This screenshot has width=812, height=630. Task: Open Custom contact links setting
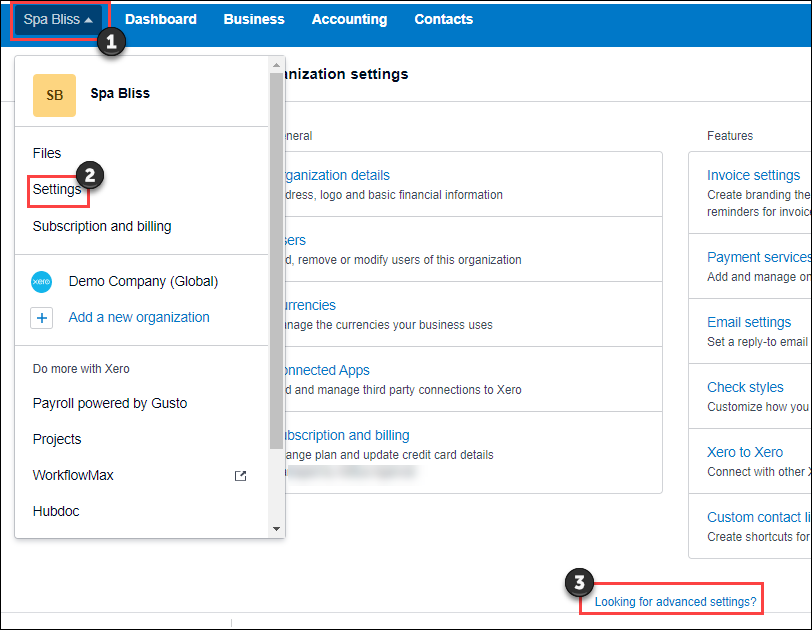coord(759,517)
